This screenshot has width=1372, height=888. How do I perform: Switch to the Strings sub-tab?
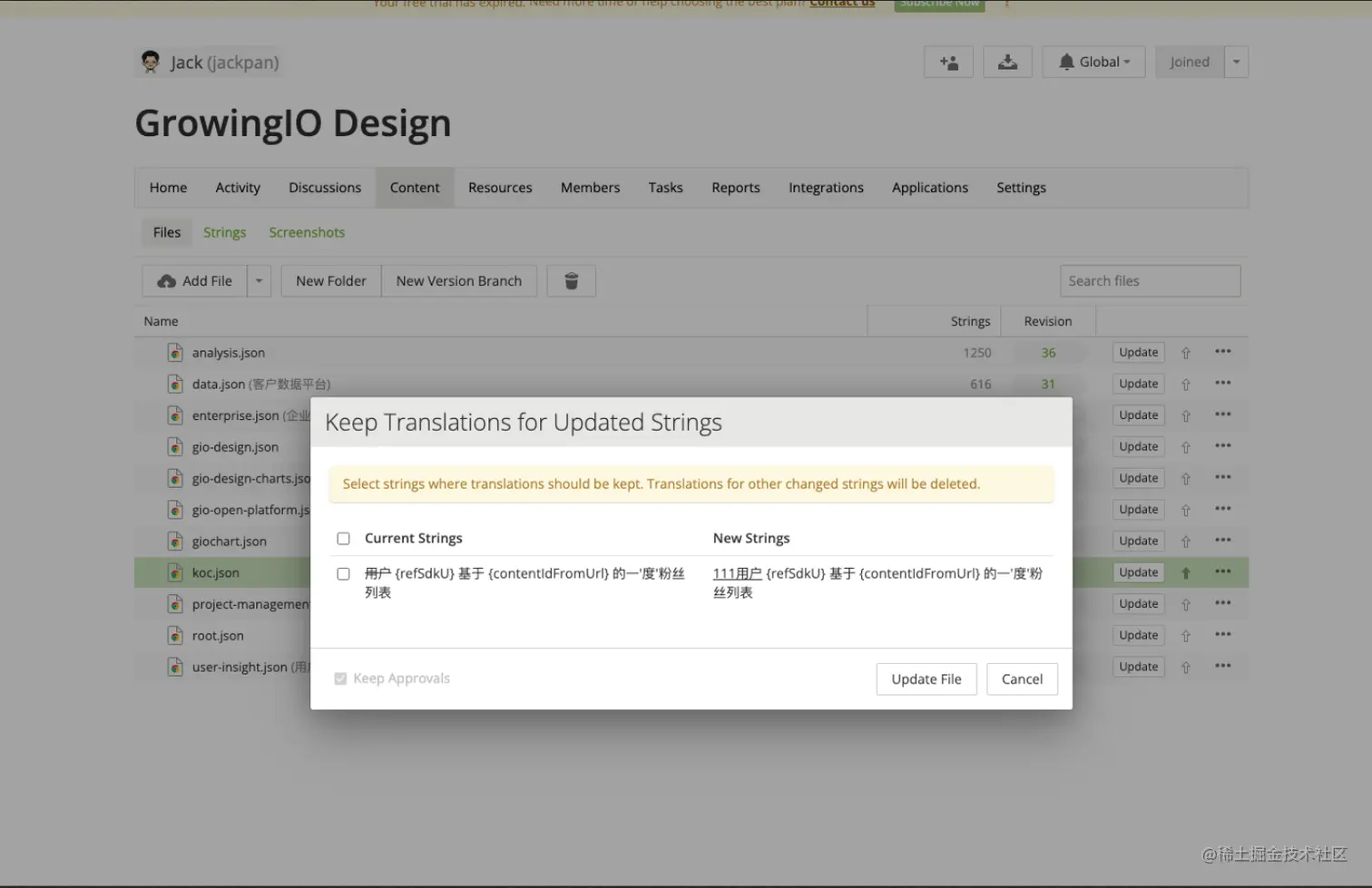point(224,232)
